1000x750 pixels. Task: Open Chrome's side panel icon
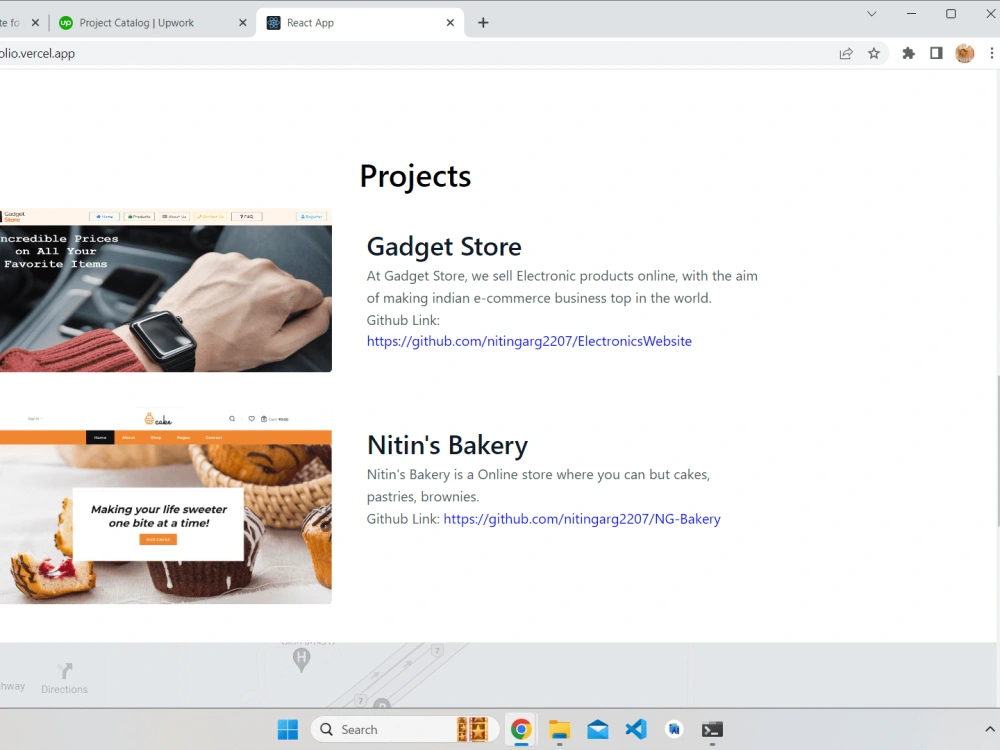tap(936, 53)
